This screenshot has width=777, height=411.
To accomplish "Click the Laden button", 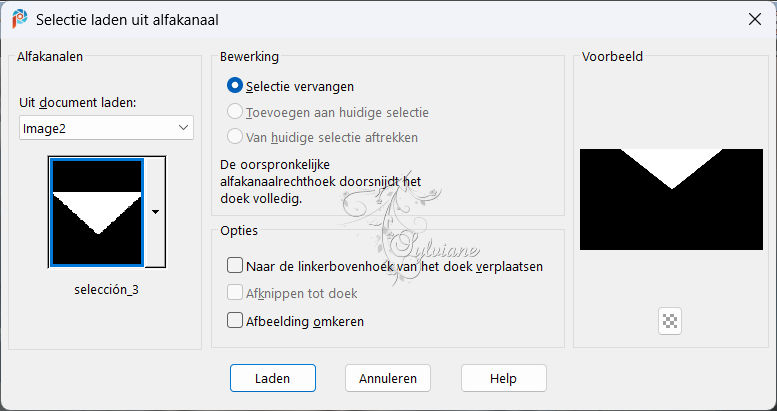I will click(x=273, y=378).
